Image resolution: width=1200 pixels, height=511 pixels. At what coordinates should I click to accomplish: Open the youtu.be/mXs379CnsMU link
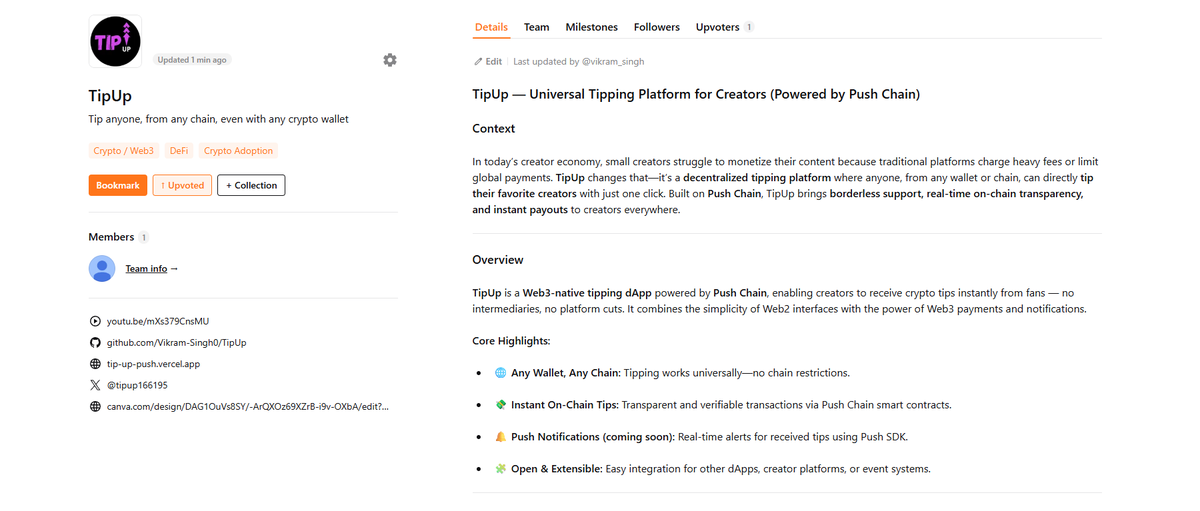tap(158, 321)
